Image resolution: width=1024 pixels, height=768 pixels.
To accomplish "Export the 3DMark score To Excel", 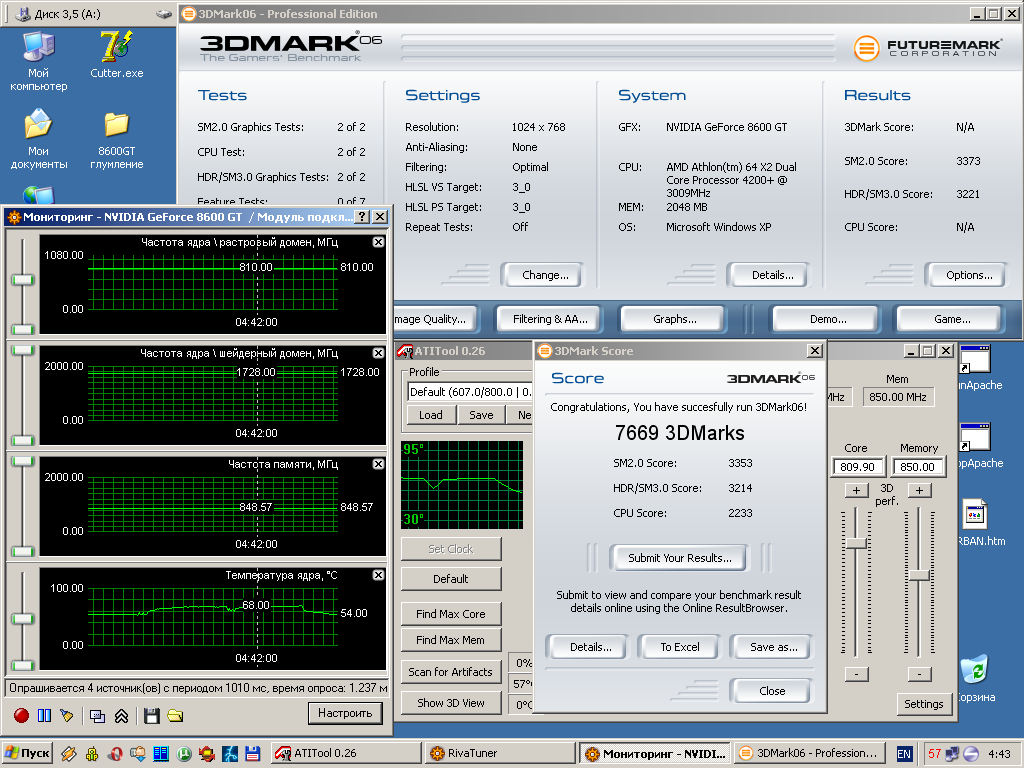I will (680, 647).
